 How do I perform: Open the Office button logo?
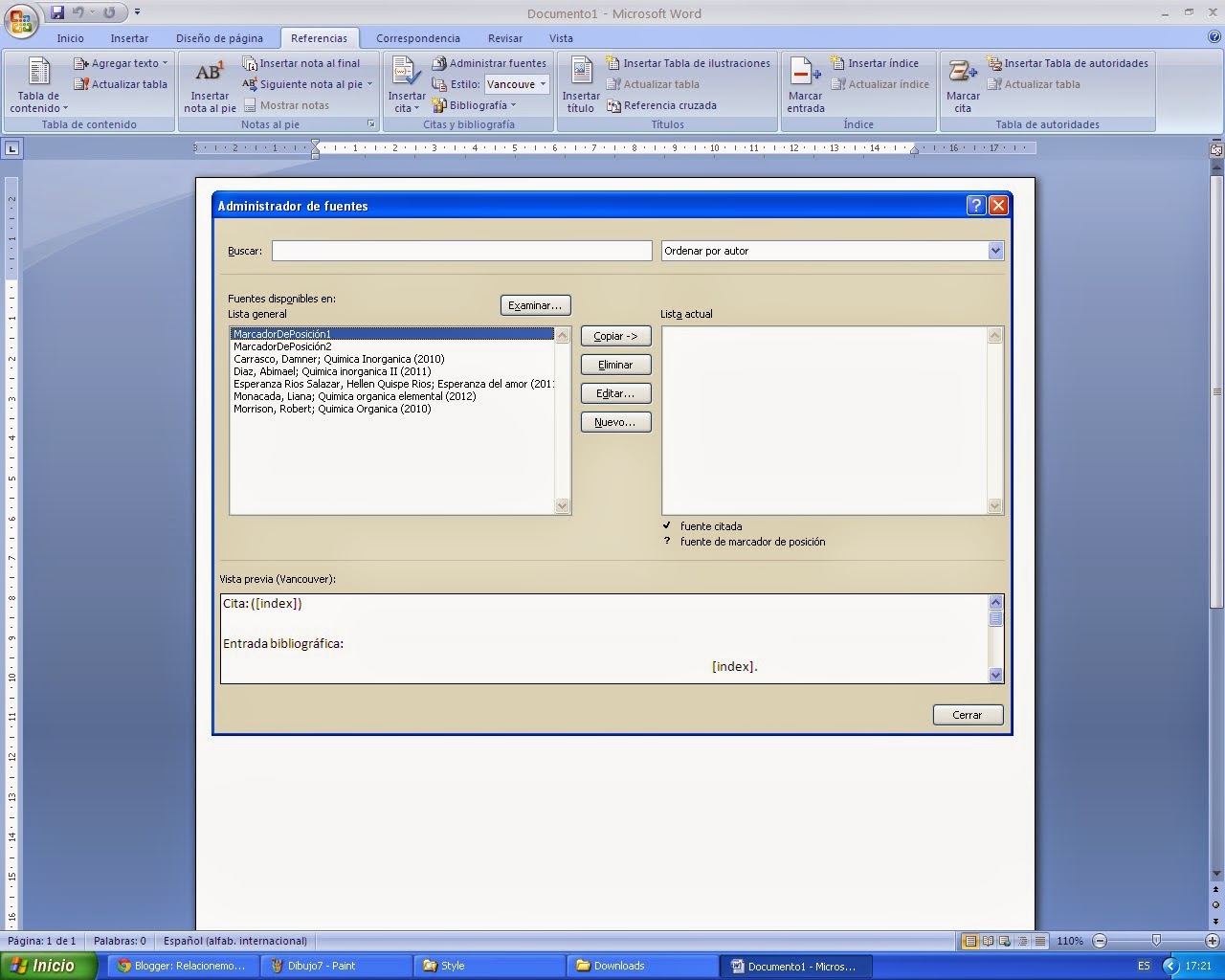coord(20,20)
